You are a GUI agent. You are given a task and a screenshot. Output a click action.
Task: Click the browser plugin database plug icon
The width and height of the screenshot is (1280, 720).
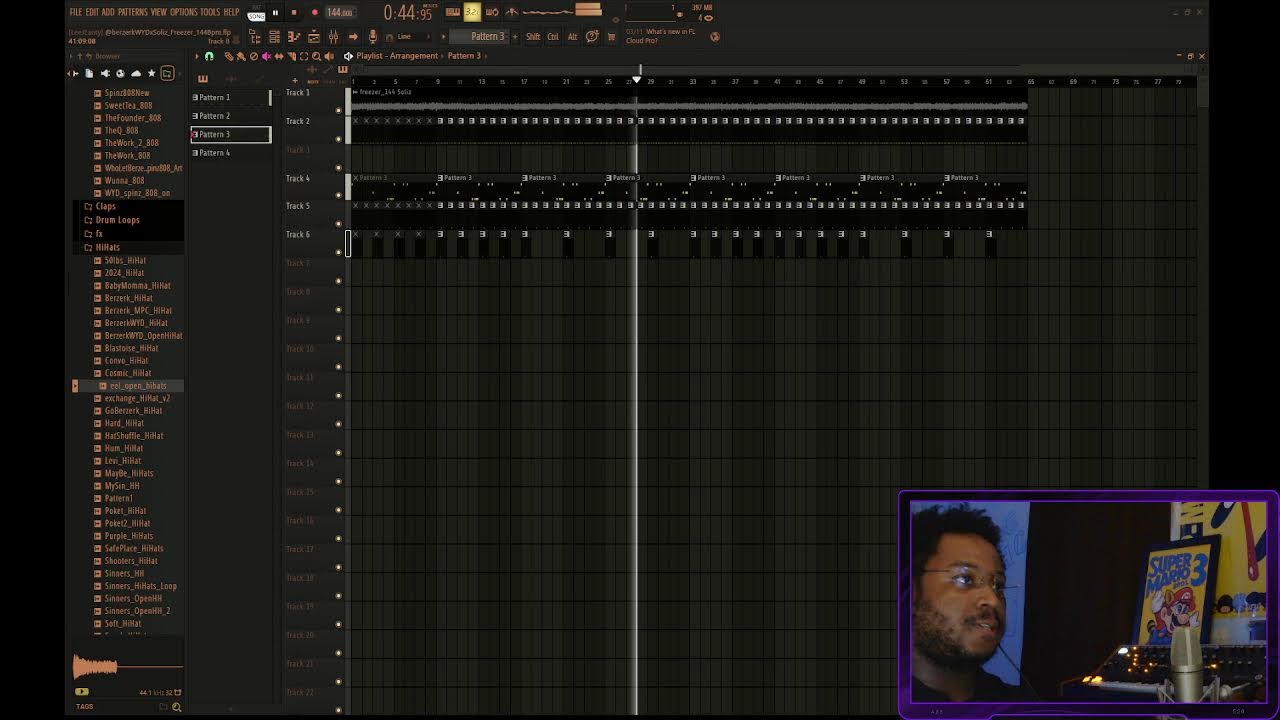click(105, 73)
